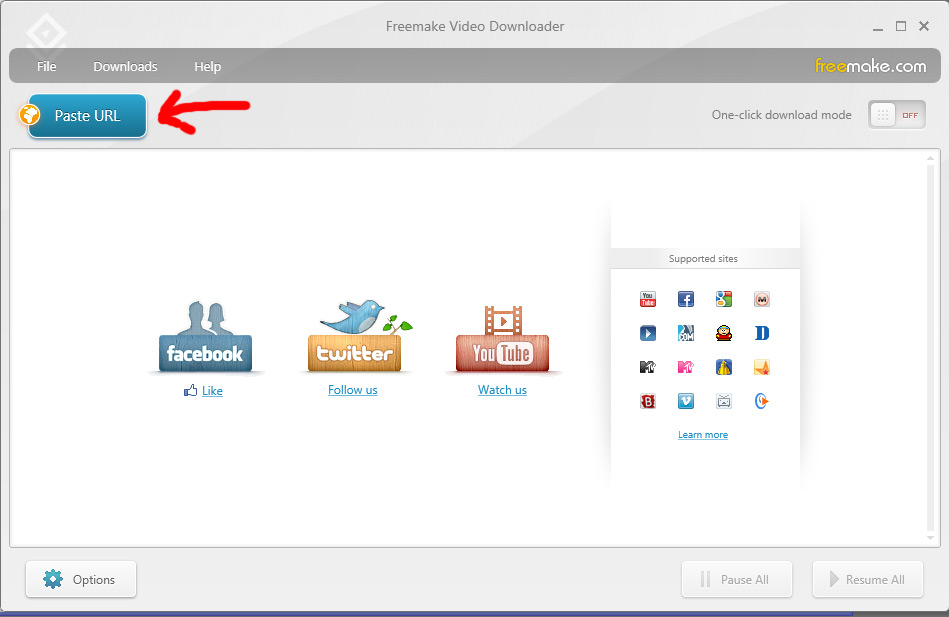
Task: Open the File menu
Action: (47, 67)
